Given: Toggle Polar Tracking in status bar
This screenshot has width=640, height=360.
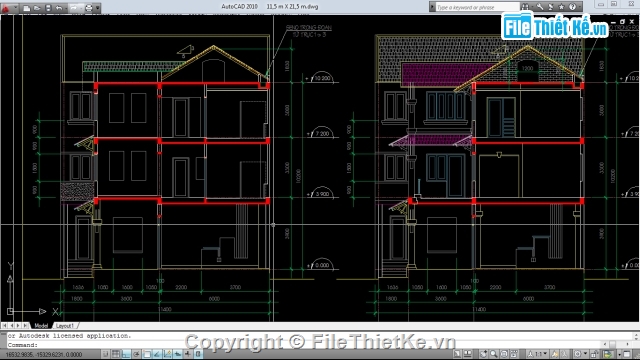Looking at the screenshot, I should click(x=136, y=354).
